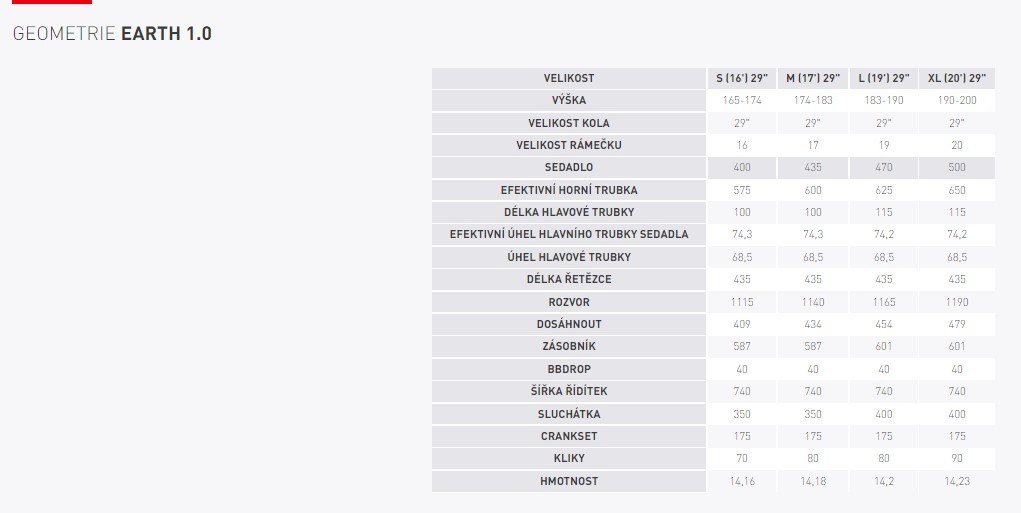Select the VÝŠKA row label
The width and height of the screenshot is (1021, 513).
(x=568, y=100)
